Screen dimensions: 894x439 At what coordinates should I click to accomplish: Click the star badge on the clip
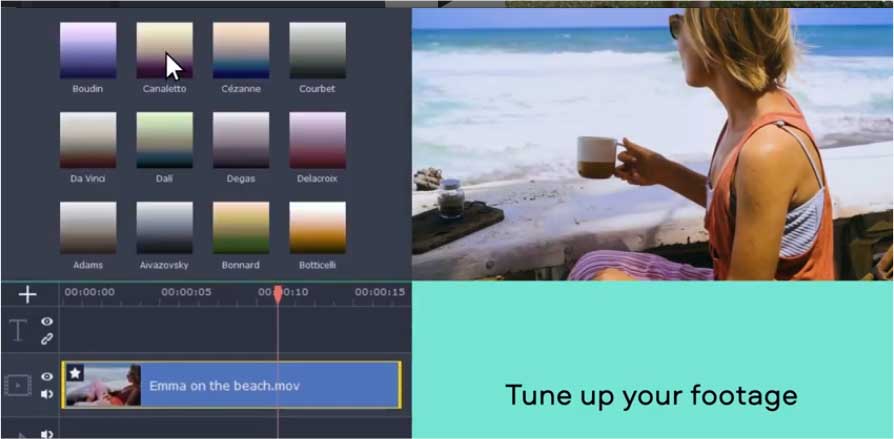pyautogui.click(x=75, y=373)
